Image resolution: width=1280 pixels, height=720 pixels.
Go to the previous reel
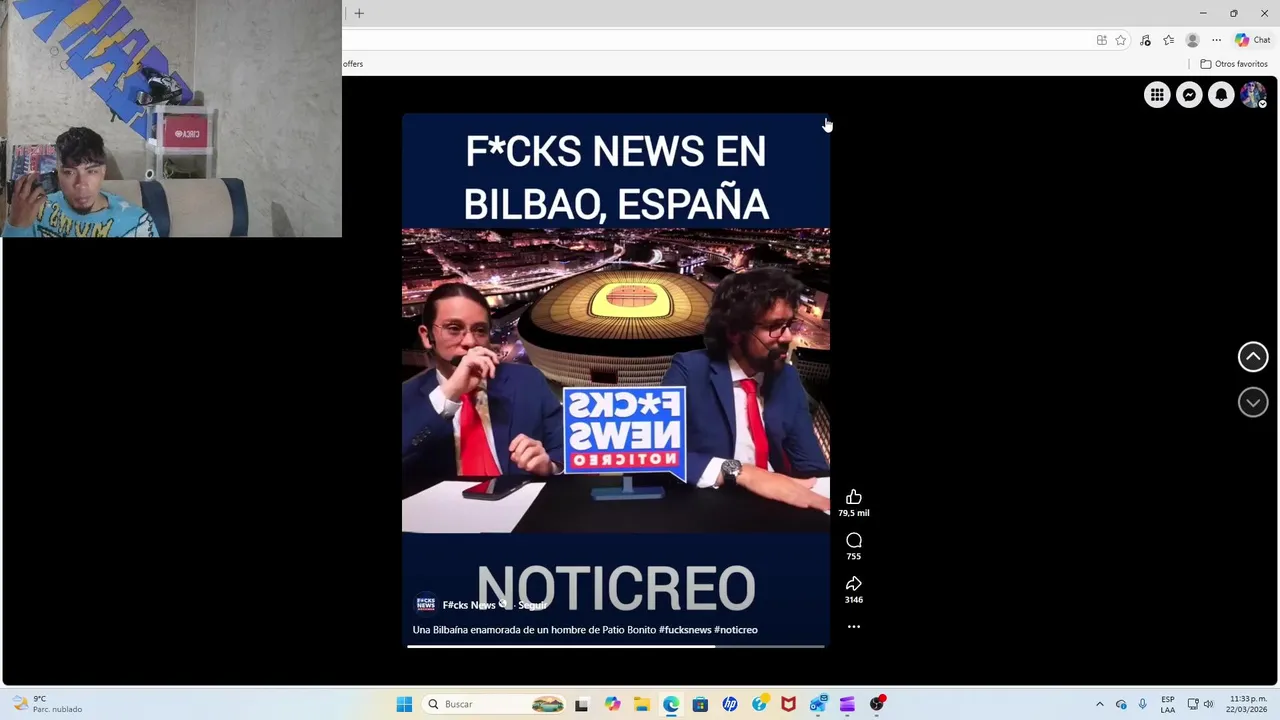pyautogui.click(x=1253, y=357)
